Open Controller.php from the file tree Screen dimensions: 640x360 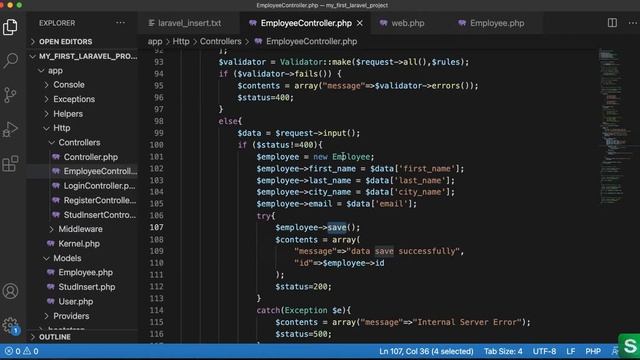click(x=90, y=157)
